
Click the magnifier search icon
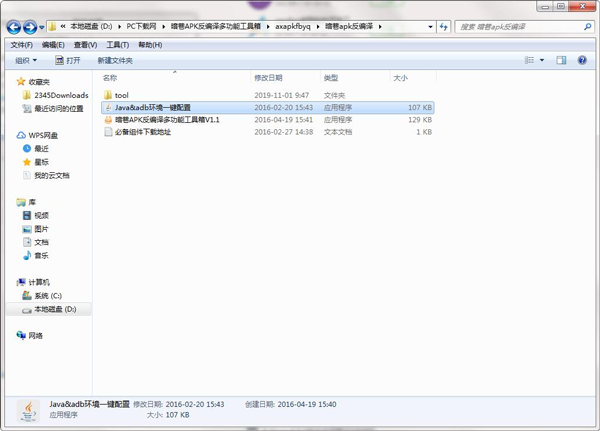tap(587, 26)
